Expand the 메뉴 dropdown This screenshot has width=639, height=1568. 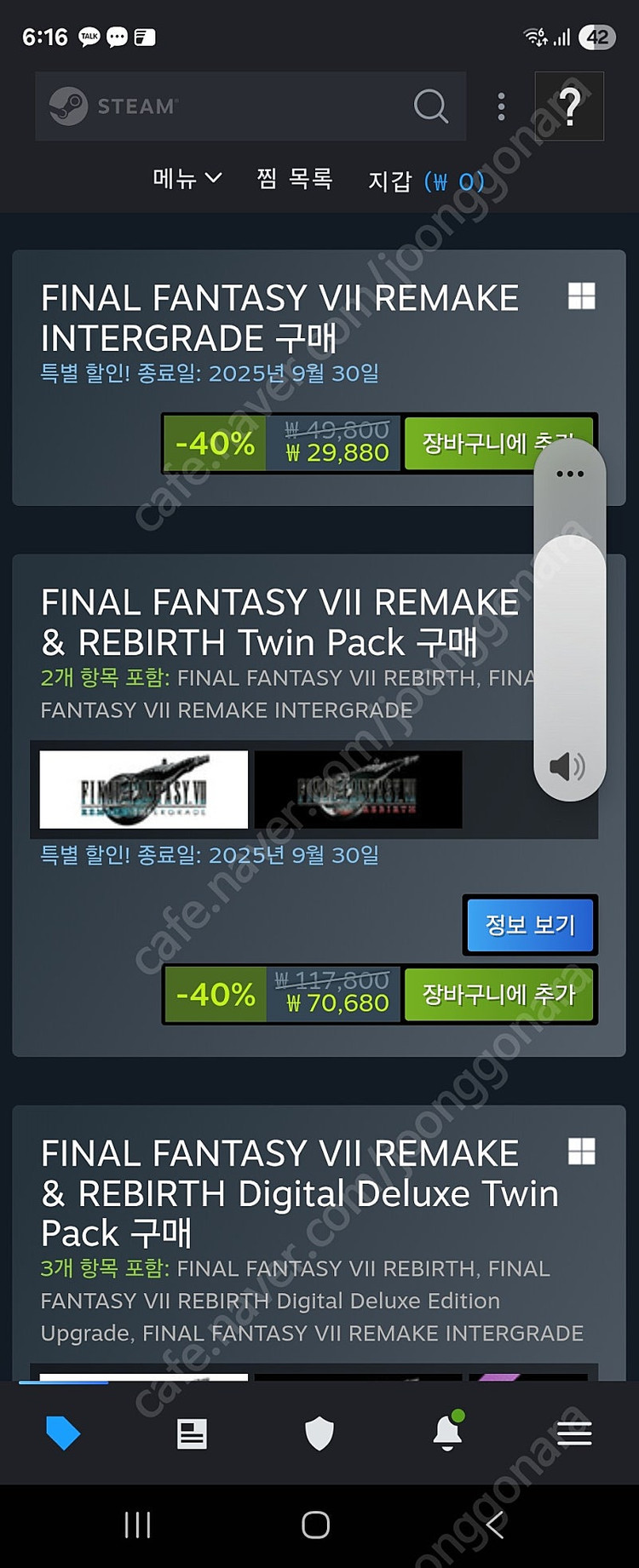click(187, 178)
